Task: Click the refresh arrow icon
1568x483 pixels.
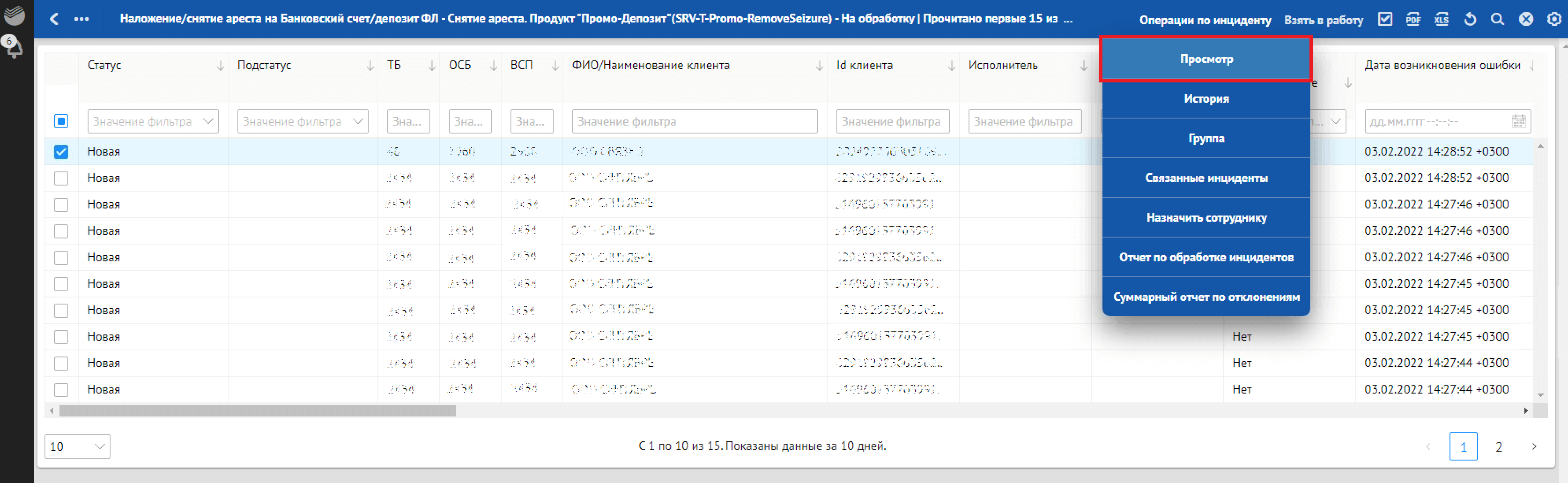Action: (1470, 19)
